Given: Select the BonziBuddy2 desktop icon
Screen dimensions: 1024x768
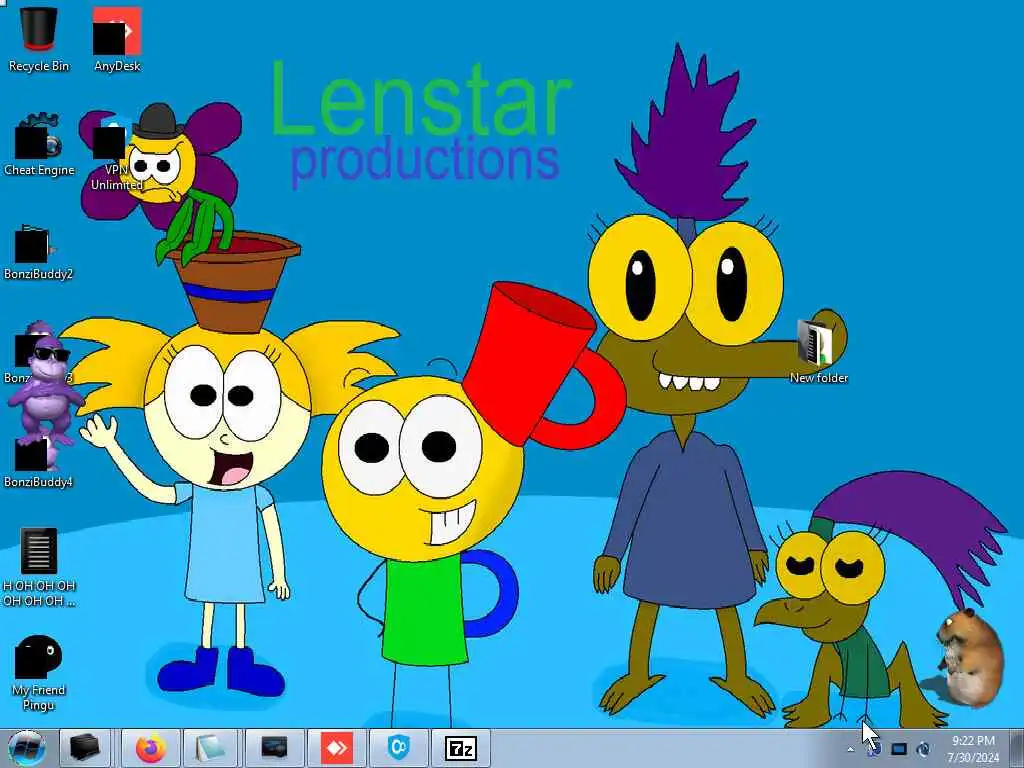Looking at the screenshot, I should pyautogui.click(x=38, y=252).
